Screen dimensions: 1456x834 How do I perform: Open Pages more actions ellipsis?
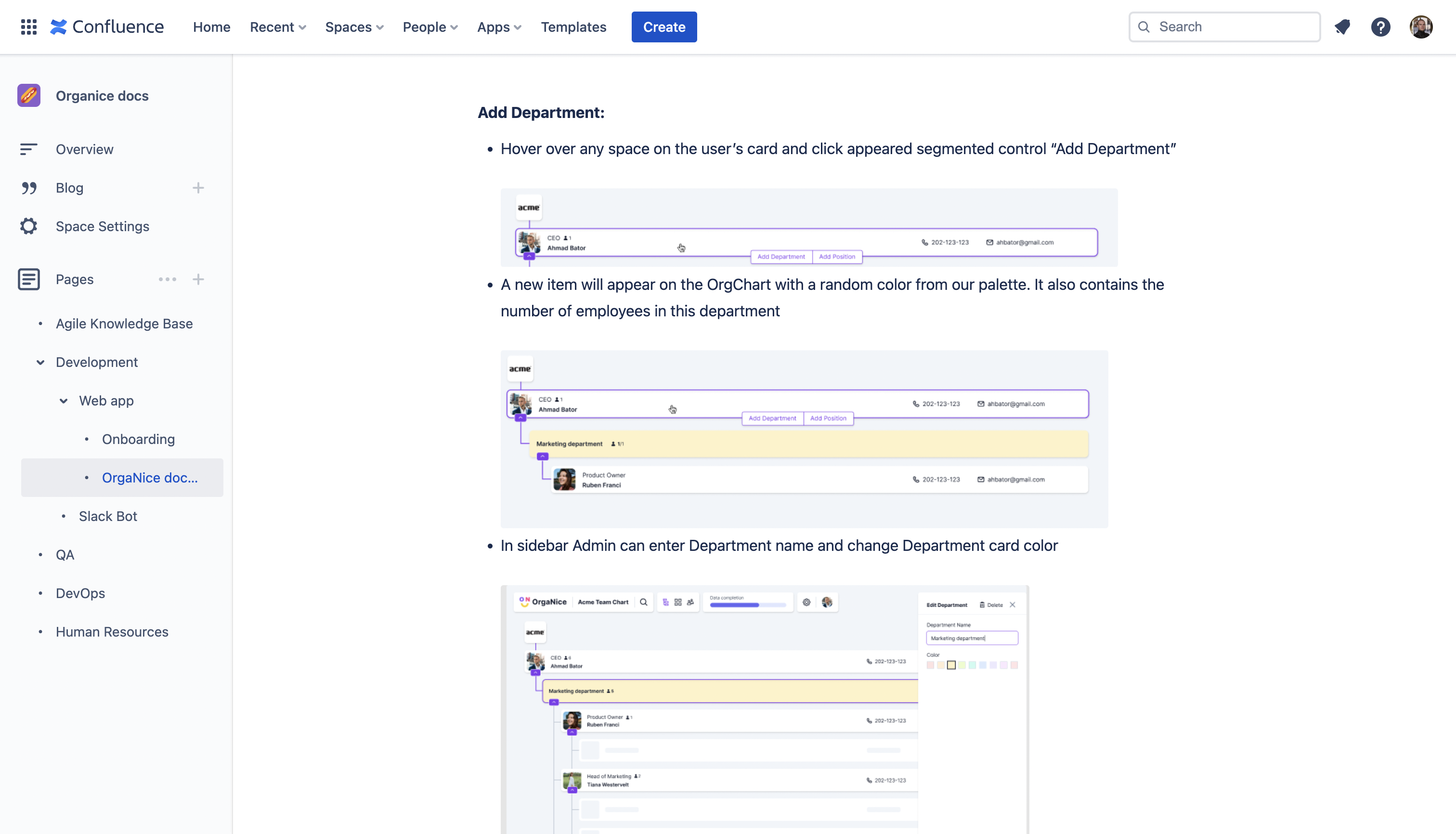[167, 280]
